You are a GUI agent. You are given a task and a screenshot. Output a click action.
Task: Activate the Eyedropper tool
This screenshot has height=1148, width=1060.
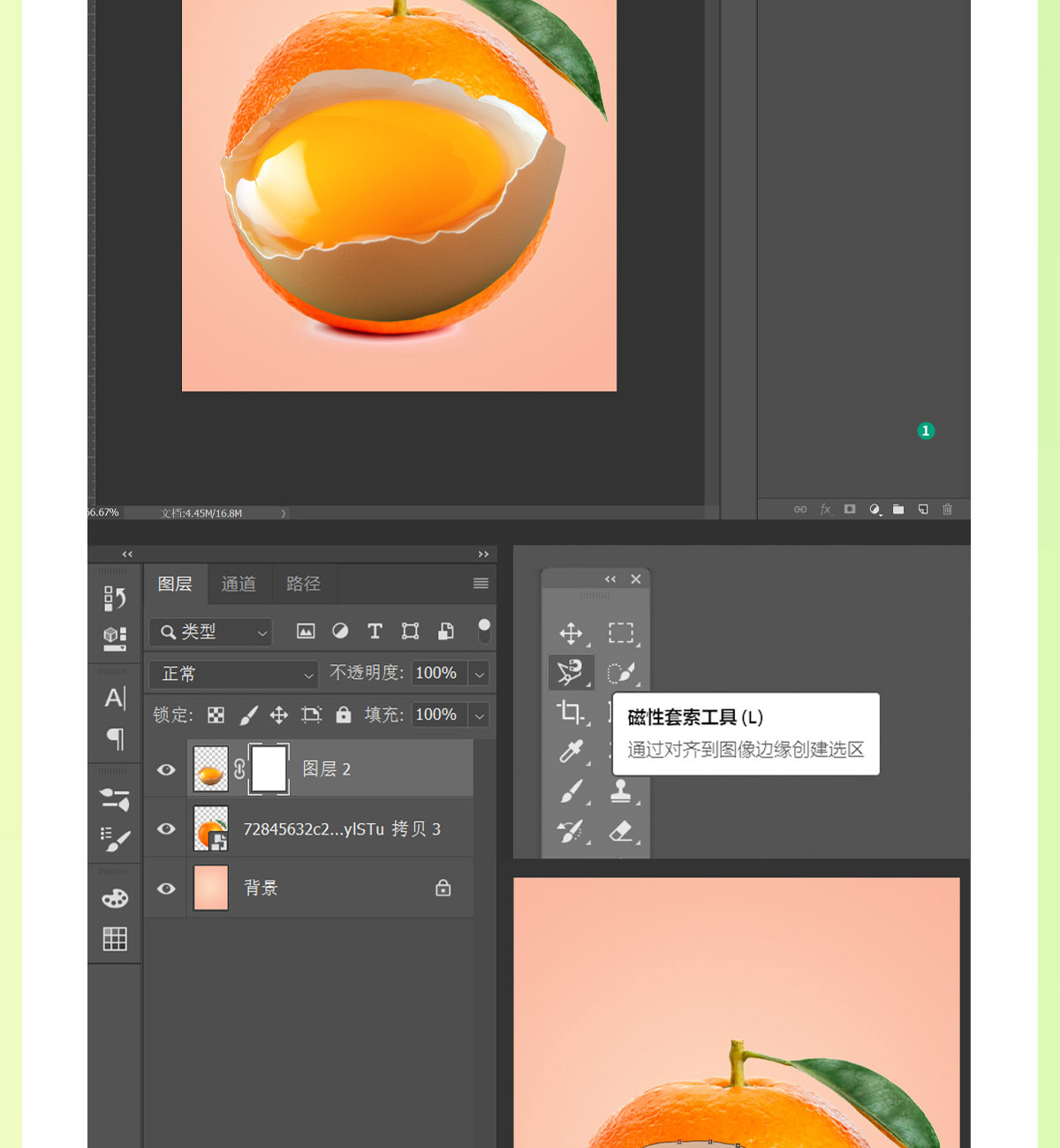[571, 751]
